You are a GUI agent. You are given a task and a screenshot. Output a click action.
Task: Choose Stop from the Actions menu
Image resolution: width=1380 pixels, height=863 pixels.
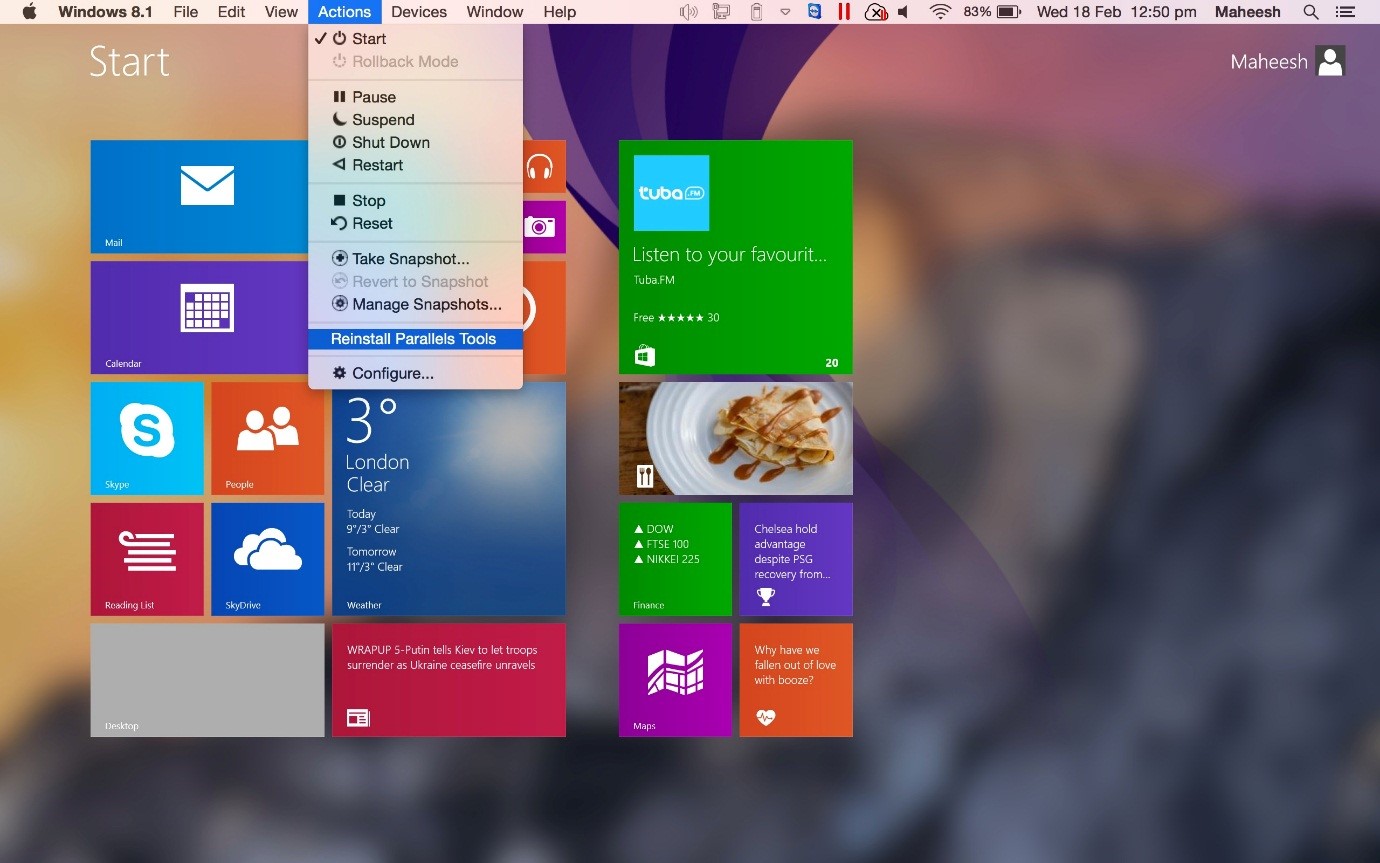click(x=415, y=200)
